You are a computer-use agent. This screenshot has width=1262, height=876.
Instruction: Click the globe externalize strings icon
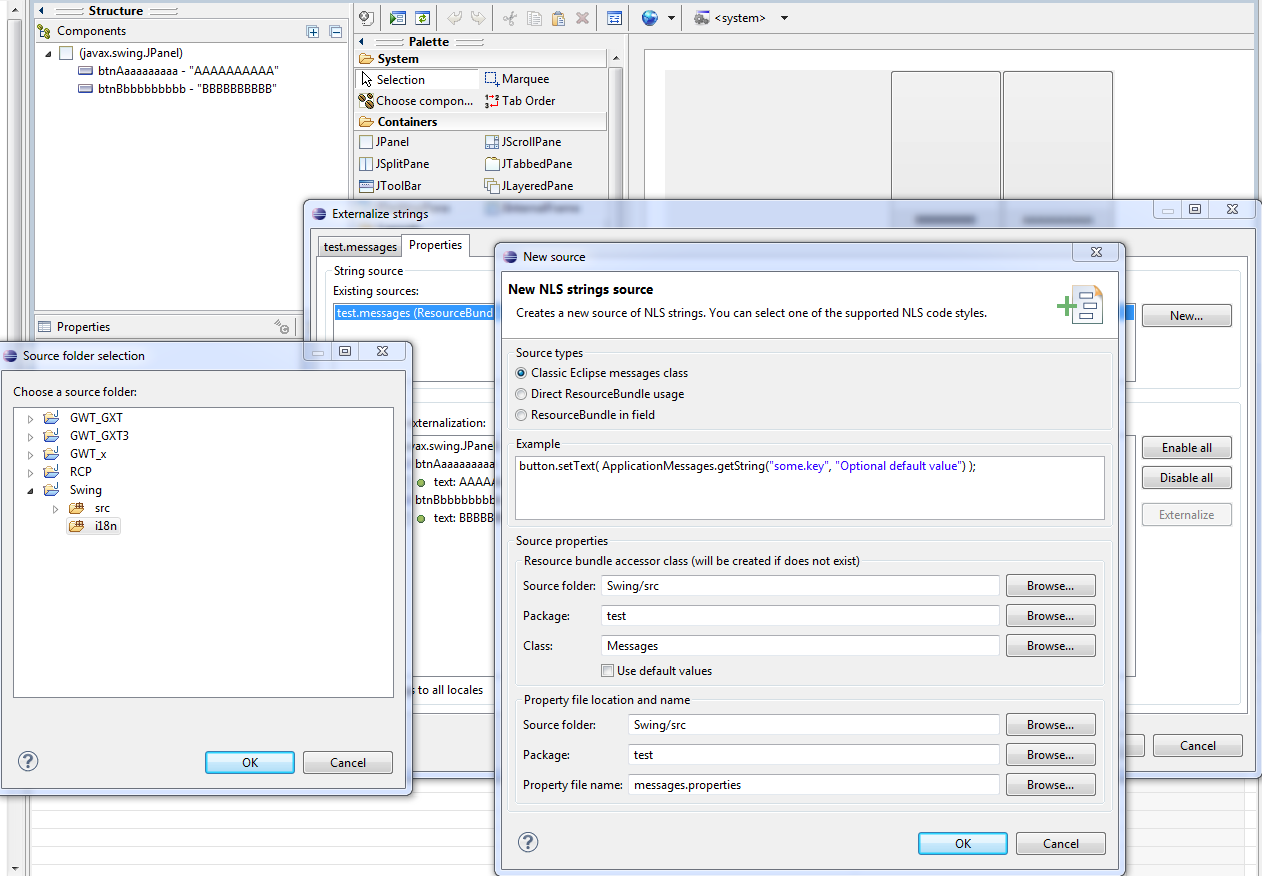pos(650,18)
